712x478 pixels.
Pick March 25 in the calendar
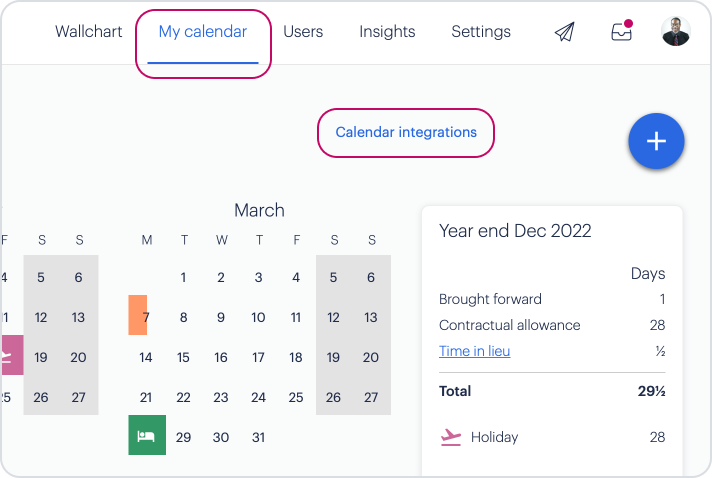point(296,397)
